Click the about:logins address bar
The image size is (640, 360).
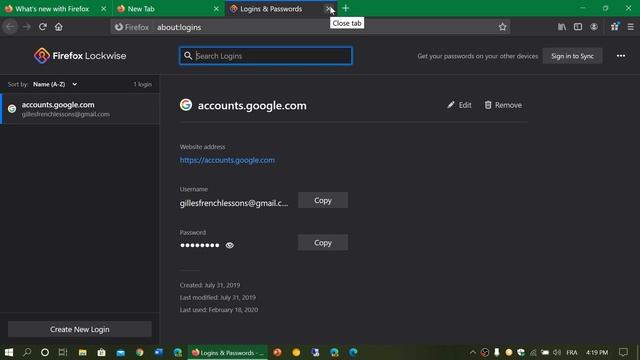310,27
